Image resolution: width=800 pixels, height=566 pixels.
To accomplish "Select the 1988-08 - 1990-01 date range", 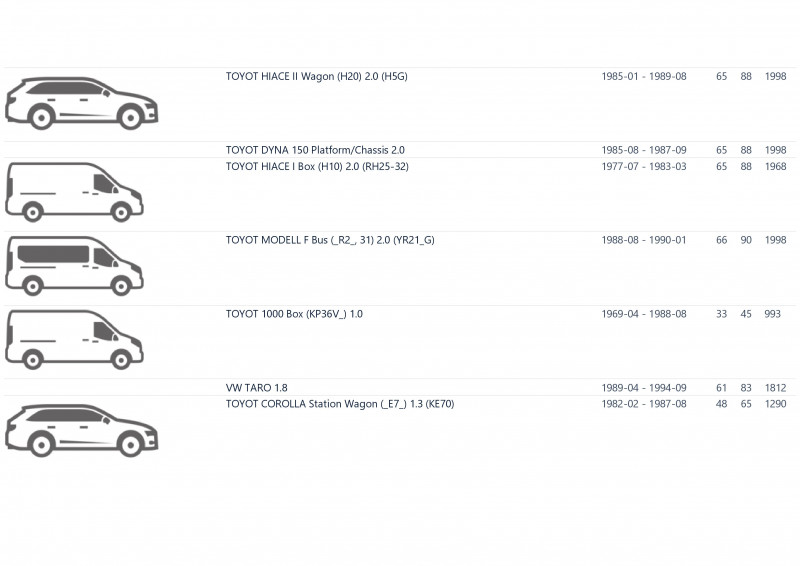I will [x=644, y=240].
